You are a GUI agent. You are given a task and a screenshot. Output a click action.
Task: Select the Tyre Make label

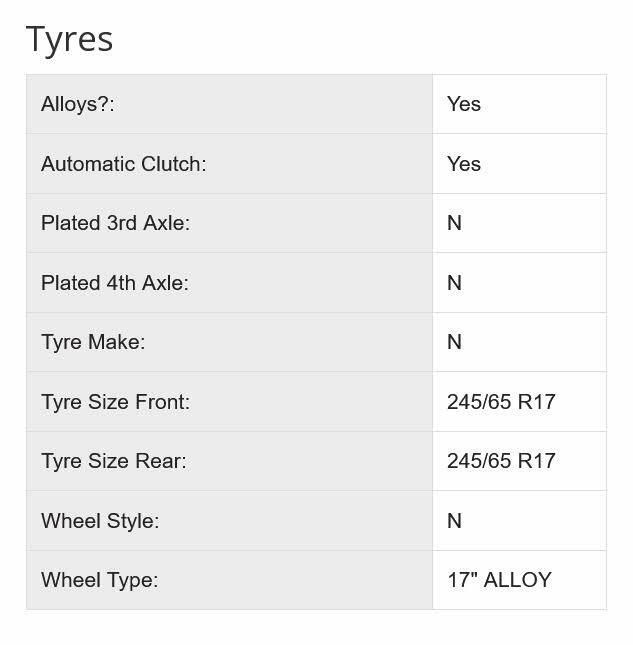(93, 342)
